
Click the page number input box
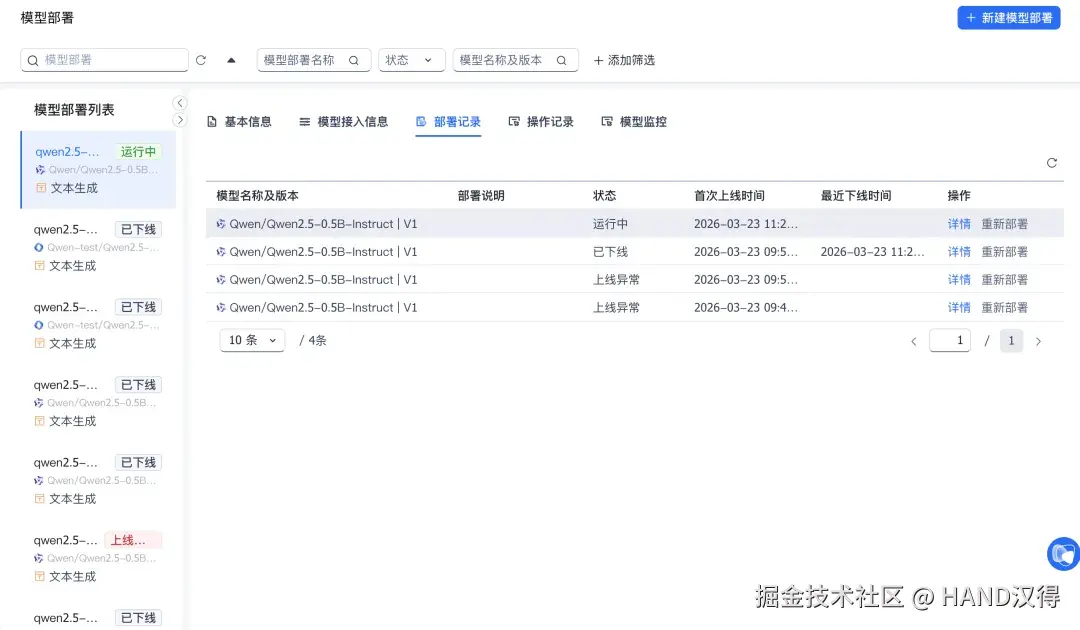[x=950, y=340]
